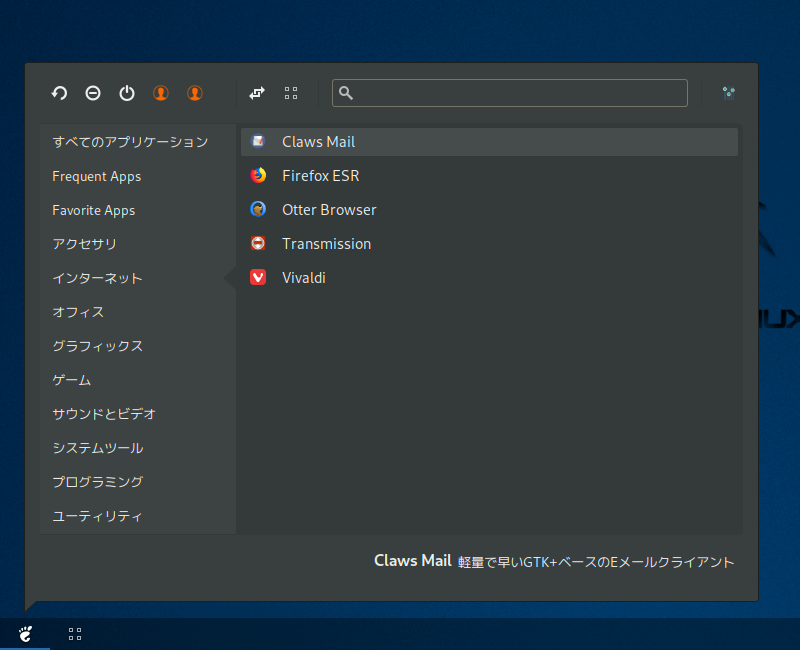This screenshot has width=800, height=650.
Task: Click the GNOME foot menu button in taskbar
Action: pyautogui.click(x=25, y=634)
